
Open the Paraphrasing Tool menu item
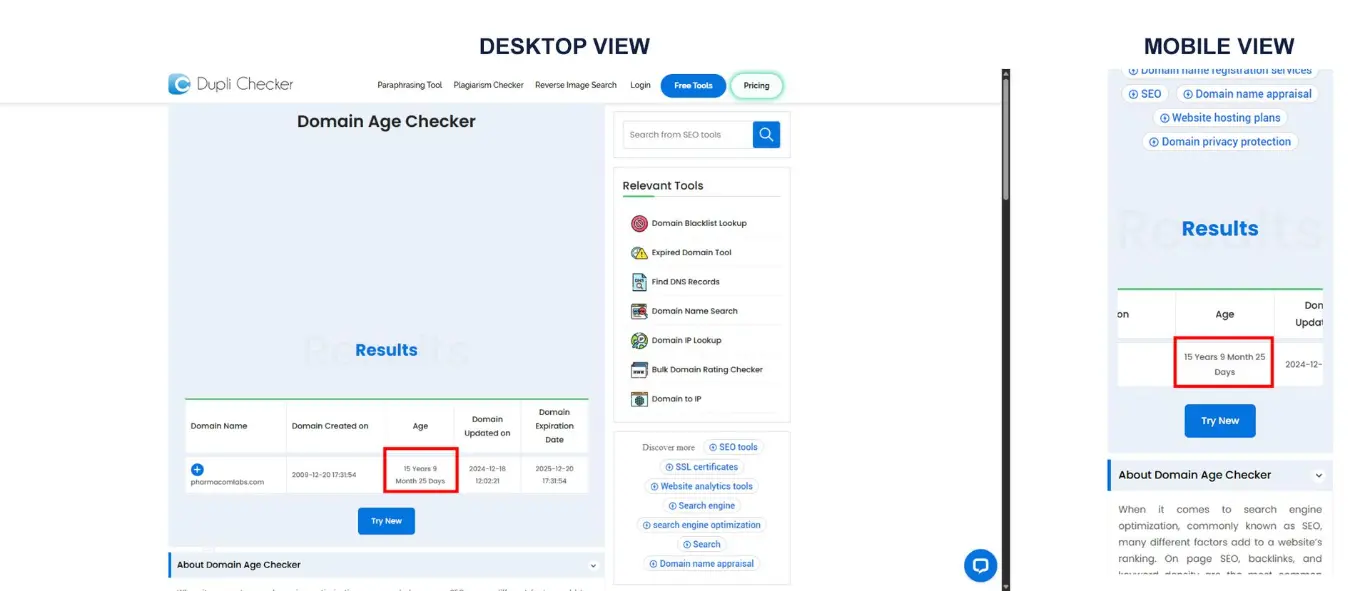pos(409,86)
